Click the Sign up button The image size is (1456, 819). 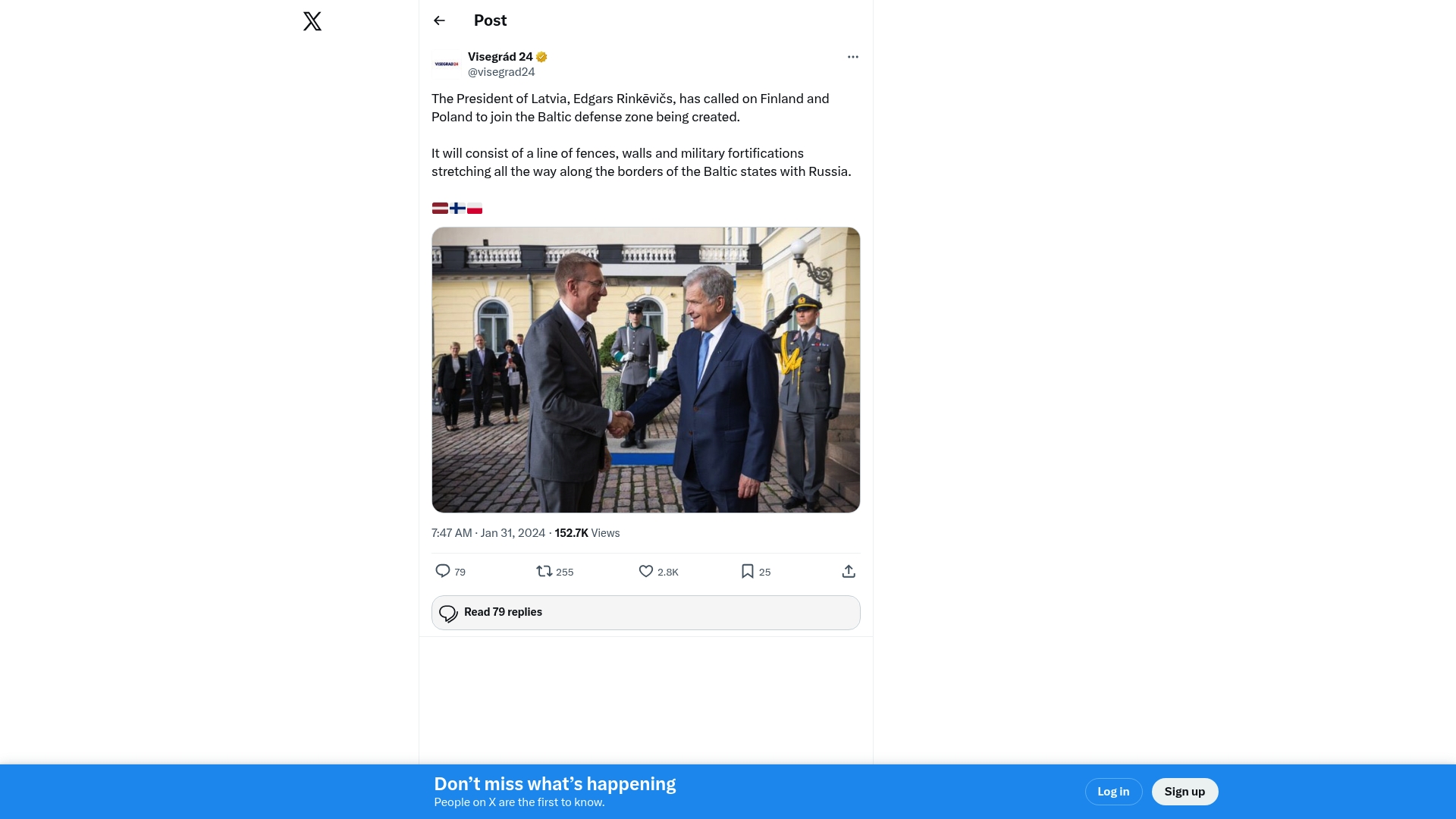coord(1185,792)
